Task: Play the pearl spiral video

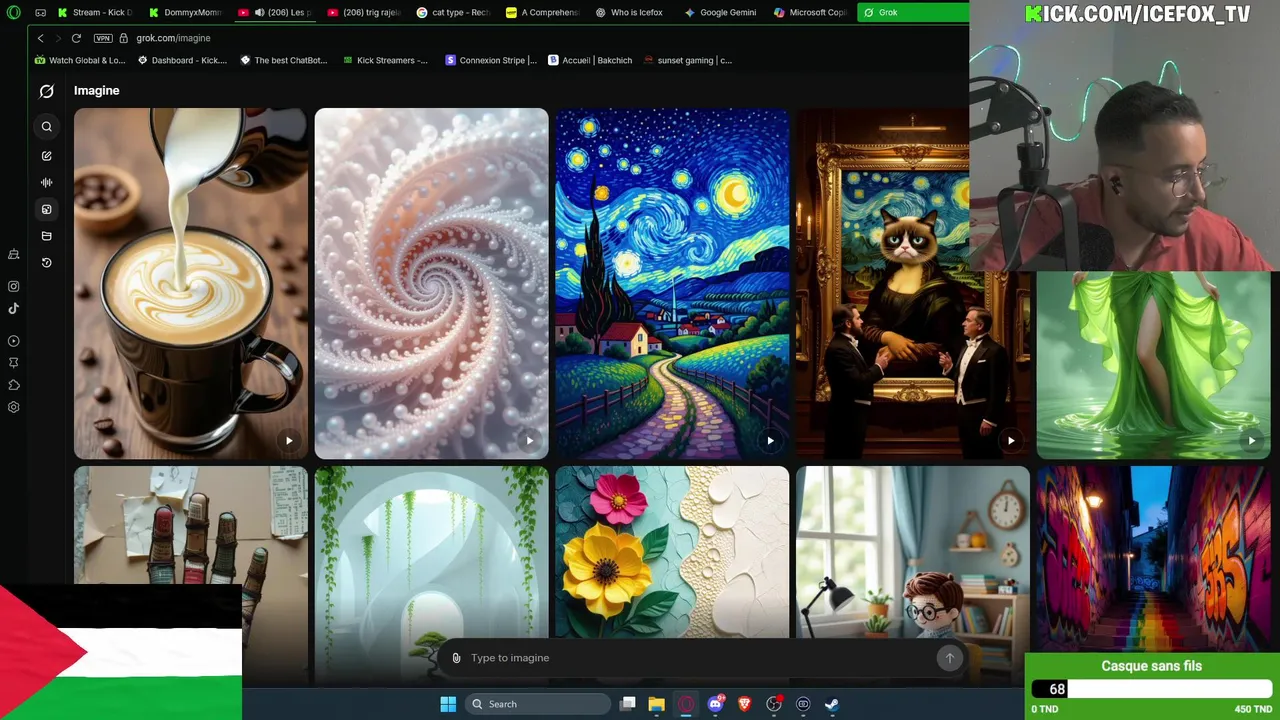Action: [x=529, y=440]
